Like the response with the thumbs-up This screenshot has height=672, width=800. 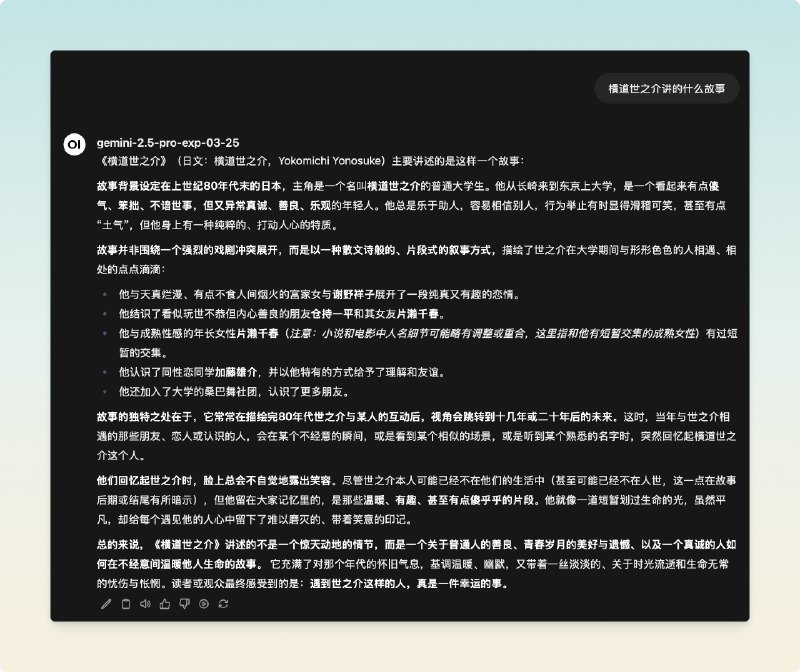click(x=164, y=604)
